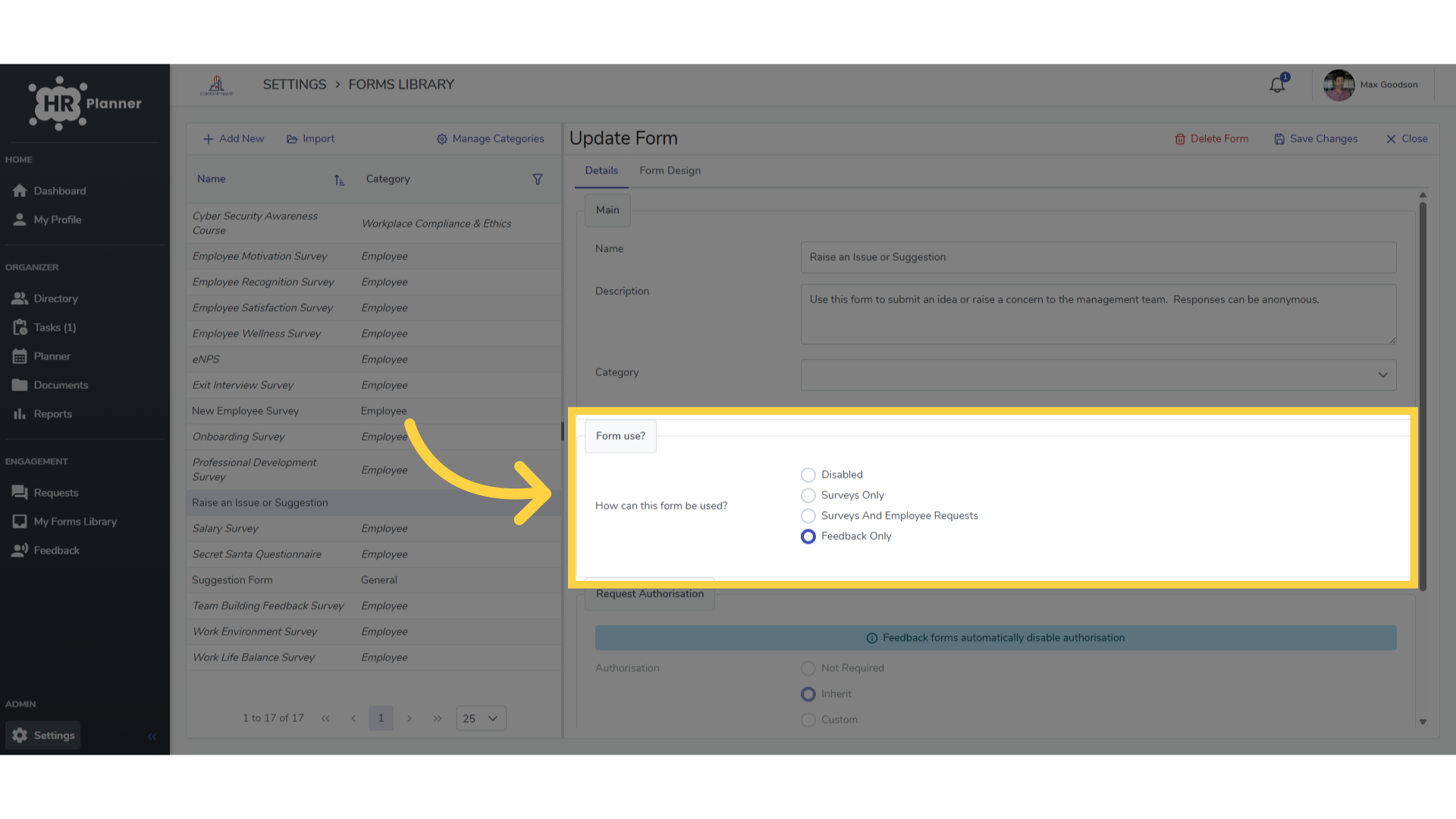Open the Planner calendar item
This screenshot has height=819, width=1456.
(42, 356)
